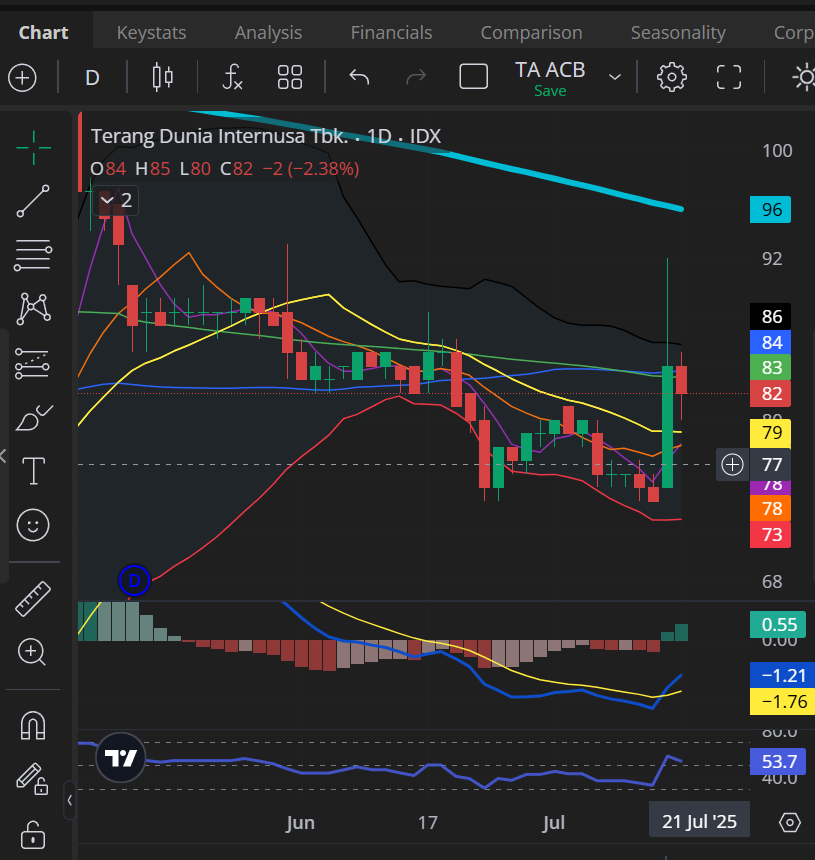Select the Chart tab

[44, 32]
